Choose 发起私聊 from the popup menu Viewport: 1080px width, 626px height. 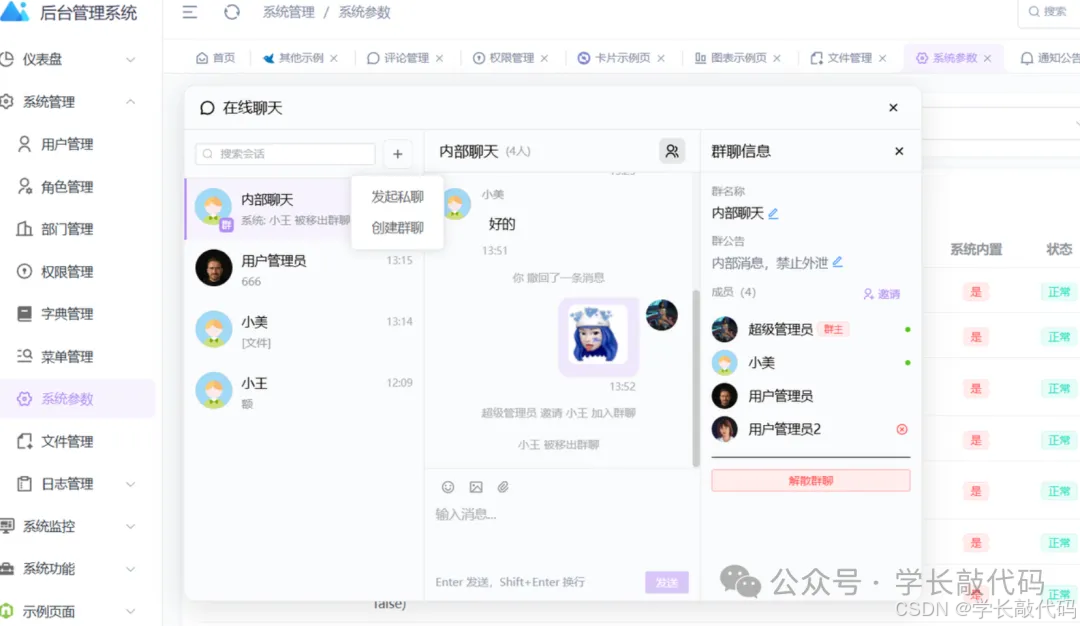397,197
